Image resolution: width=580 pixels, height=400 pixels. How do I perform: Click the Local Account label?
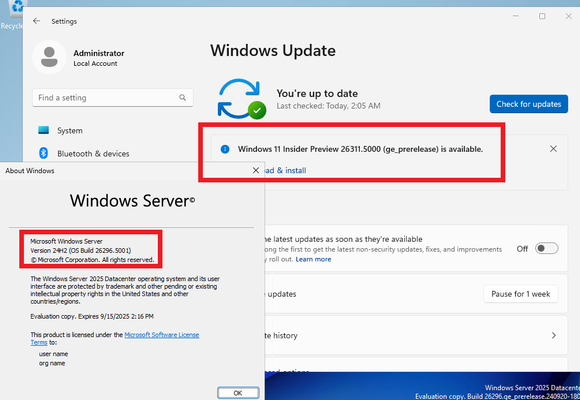pyautogui.click(x=95, y=64)
